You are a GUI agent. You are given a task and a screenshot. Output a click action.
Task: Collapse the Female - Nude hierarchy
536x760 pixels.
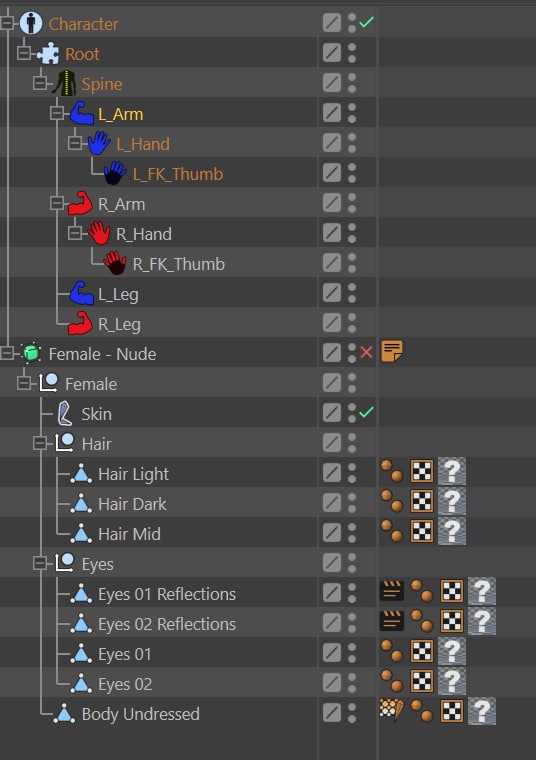tap(7, 353)
